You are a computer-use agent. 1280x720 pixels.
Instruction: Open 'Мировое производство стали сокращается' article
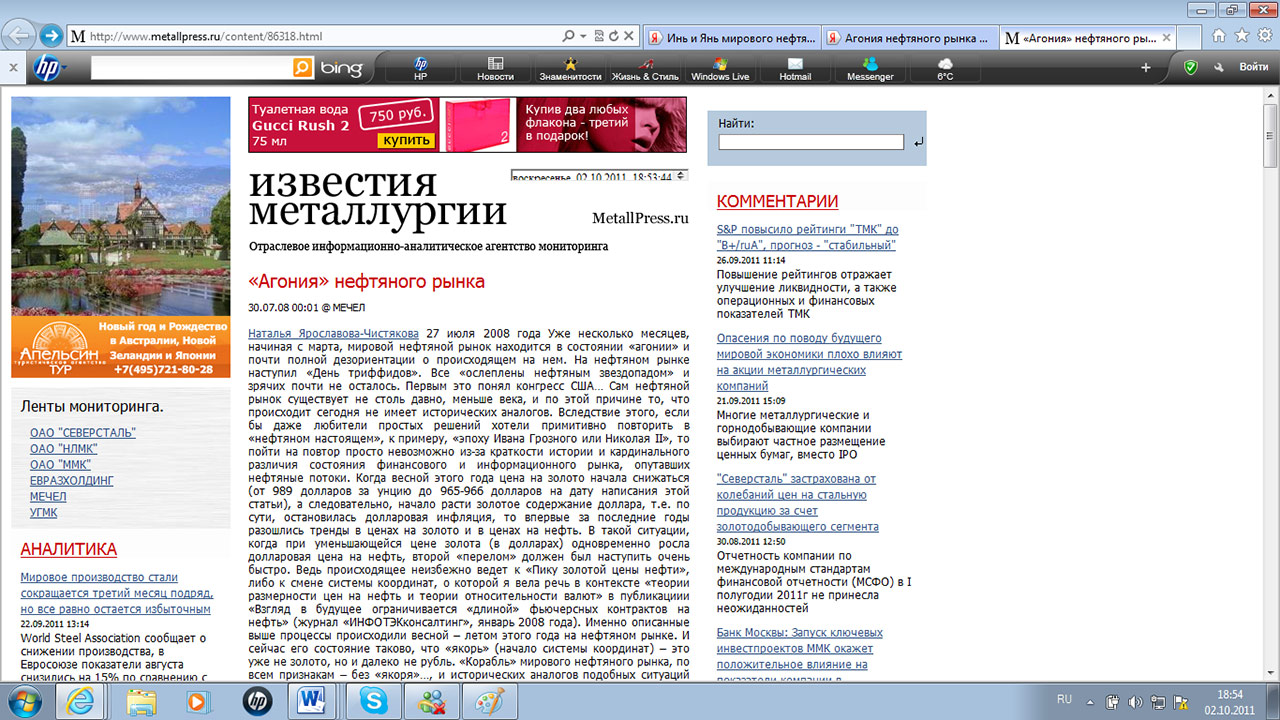[x=116, y=593]
